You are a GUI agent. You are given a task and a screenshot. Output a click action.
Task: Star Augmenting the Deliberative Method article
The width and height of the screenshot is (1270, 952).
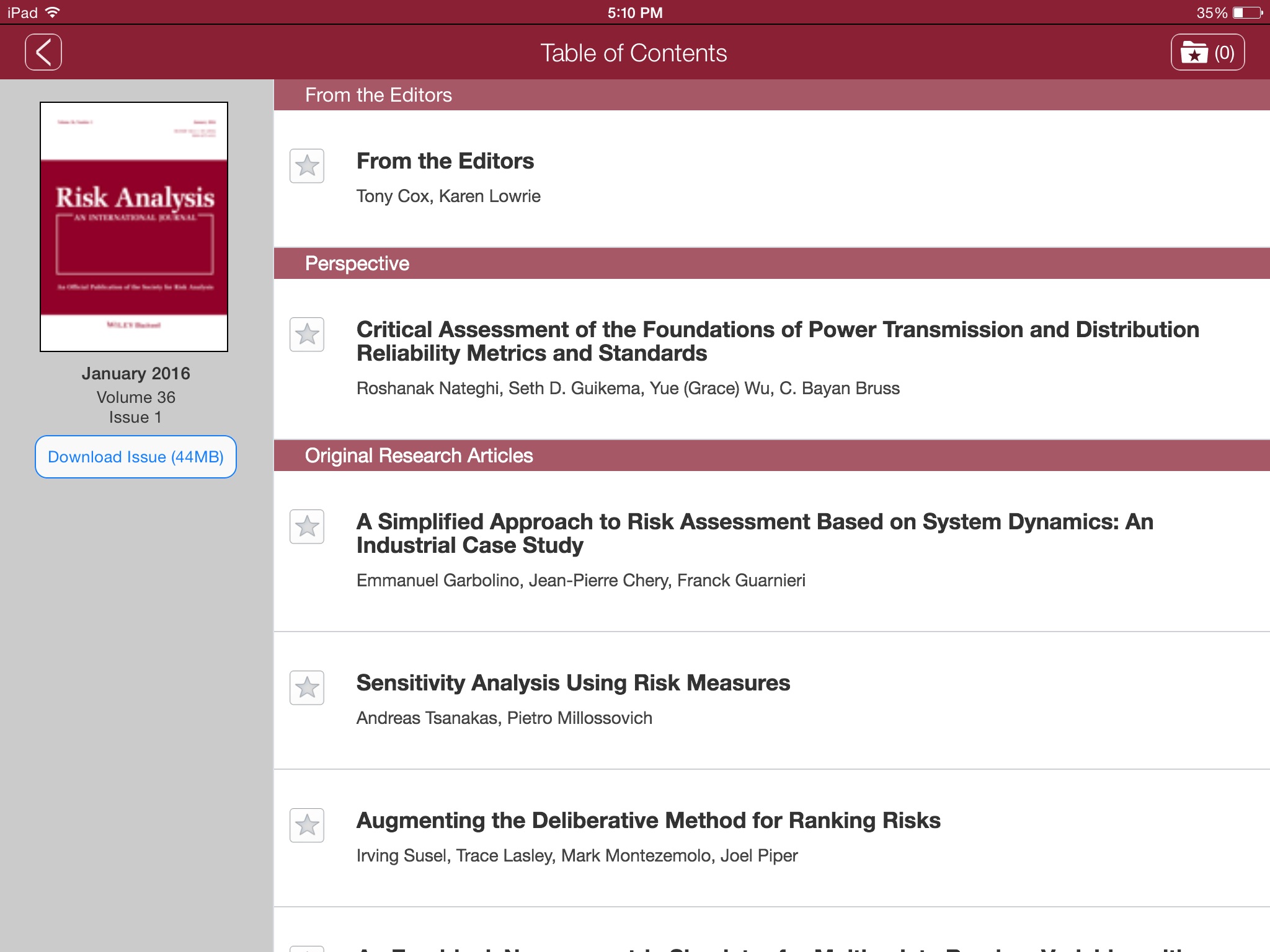coord(307,826)
